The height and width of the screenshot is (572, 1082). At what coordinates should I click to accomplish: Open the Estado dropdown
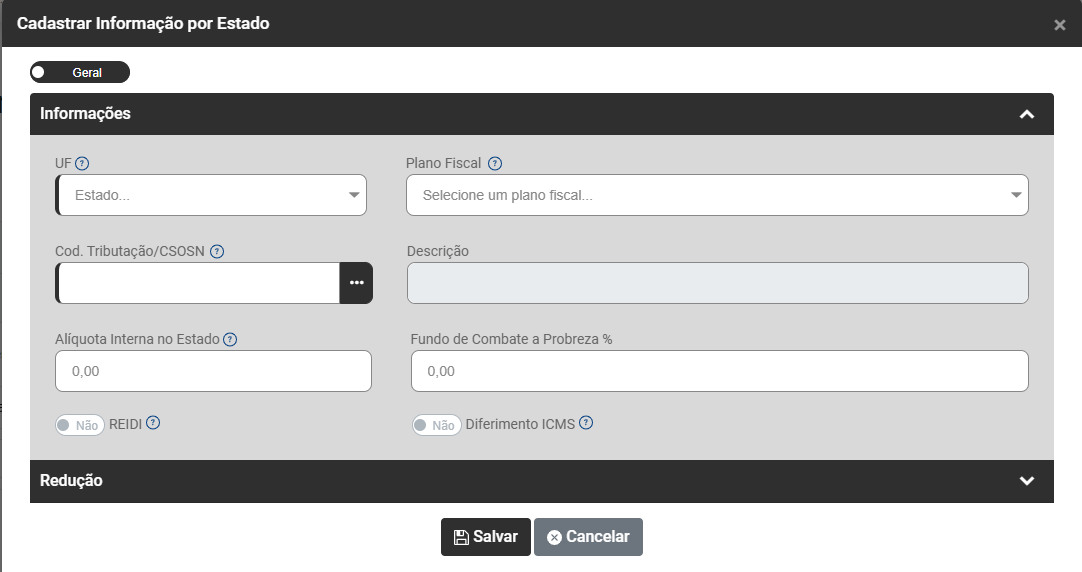pyautogui.click(x=212, y=195)
